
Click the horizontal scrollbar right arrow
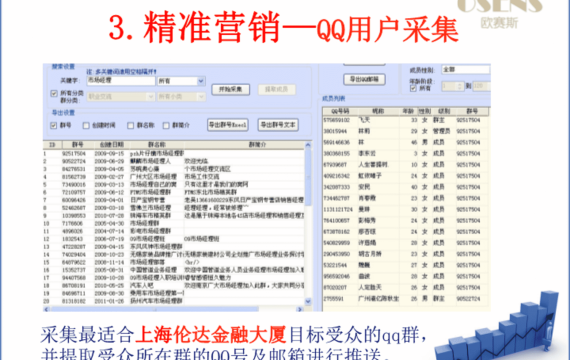pyautogui.click(x=300, y=309)
